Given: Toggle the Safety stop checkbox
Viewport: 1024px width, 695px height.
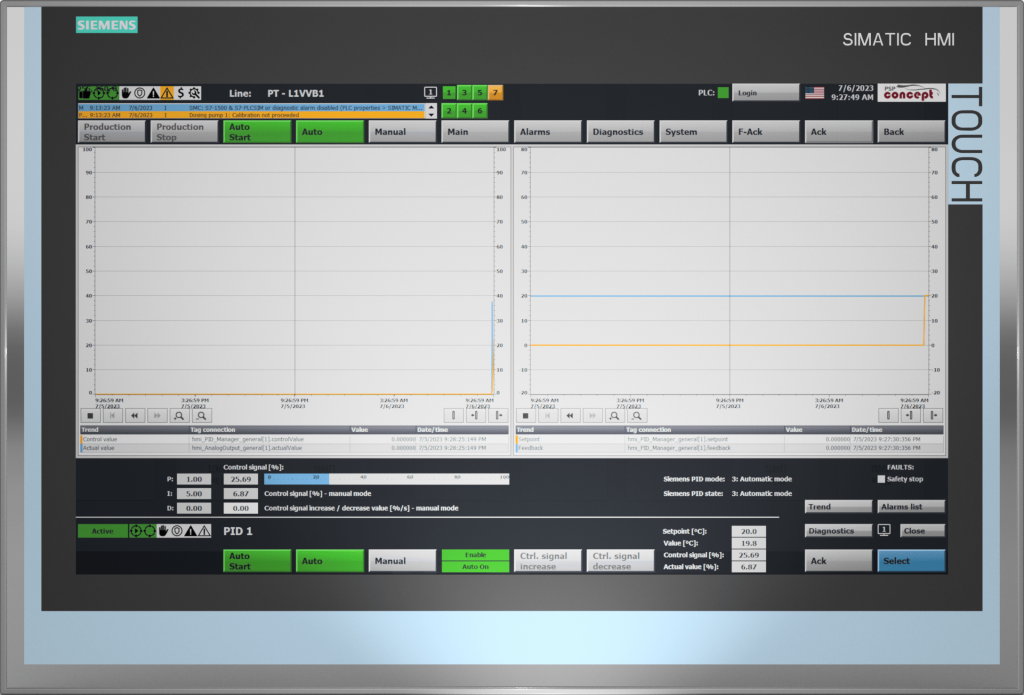Looking at the screenshot, I should (x=881, y=479).
